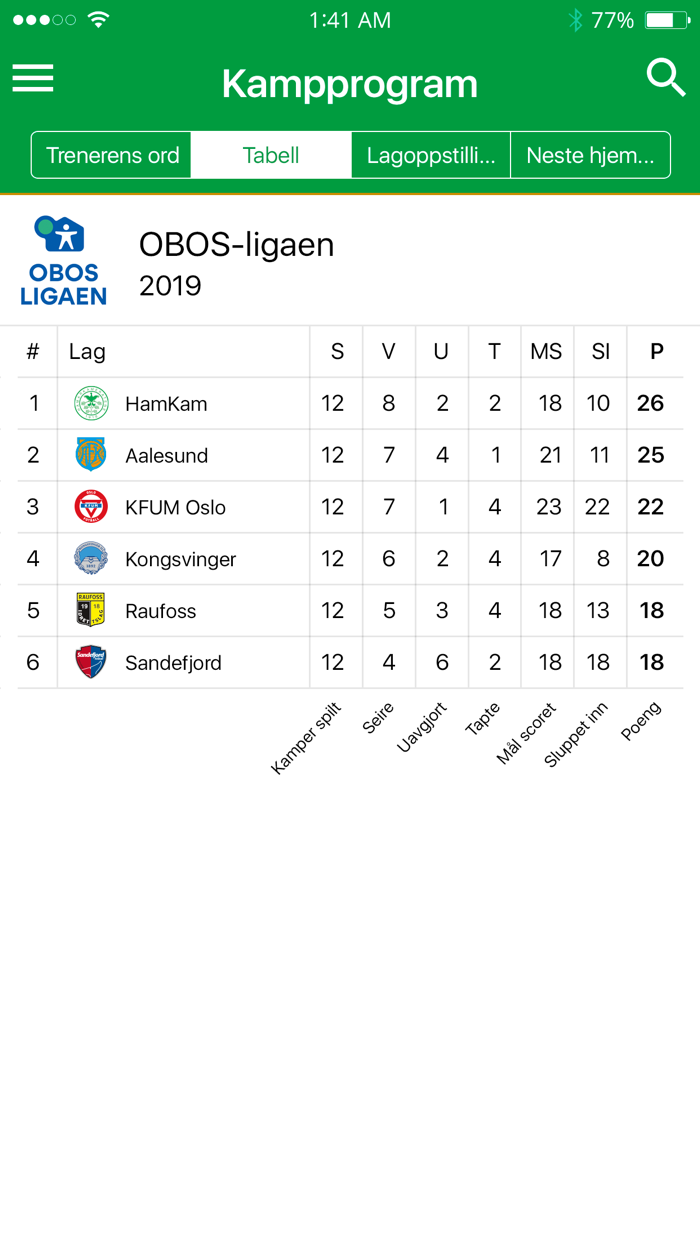Click the Raufoss club badge
The width and height of the screenshot is (700, 1244).
(x=90, y=610)
